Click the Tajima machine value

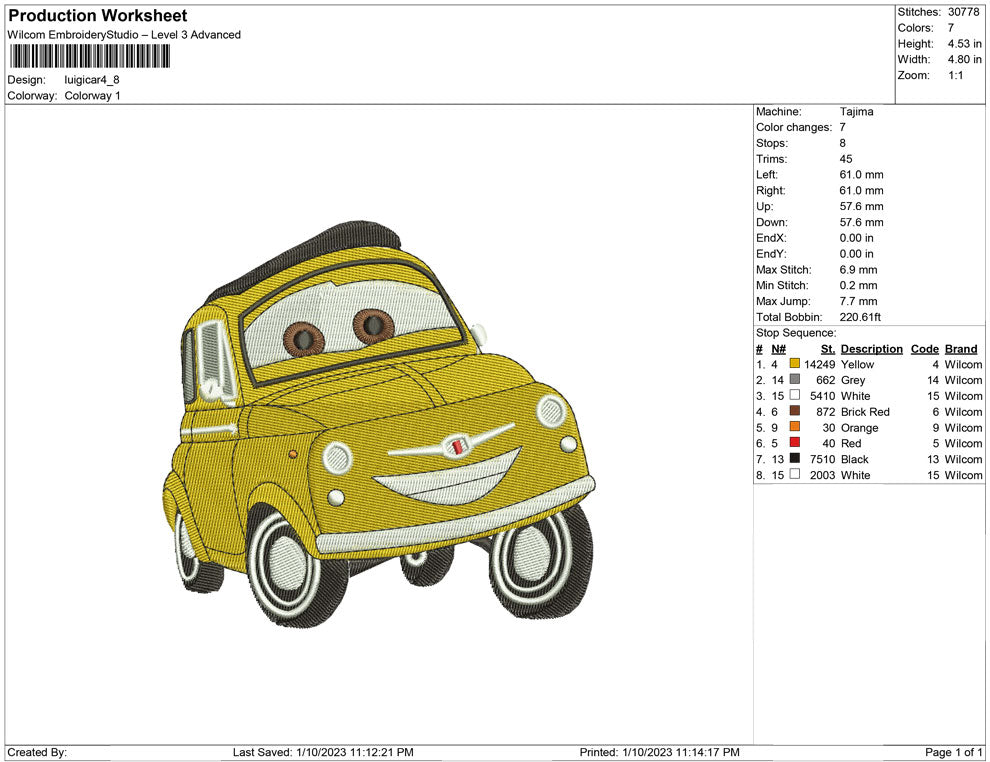click(x=856, y=112)
